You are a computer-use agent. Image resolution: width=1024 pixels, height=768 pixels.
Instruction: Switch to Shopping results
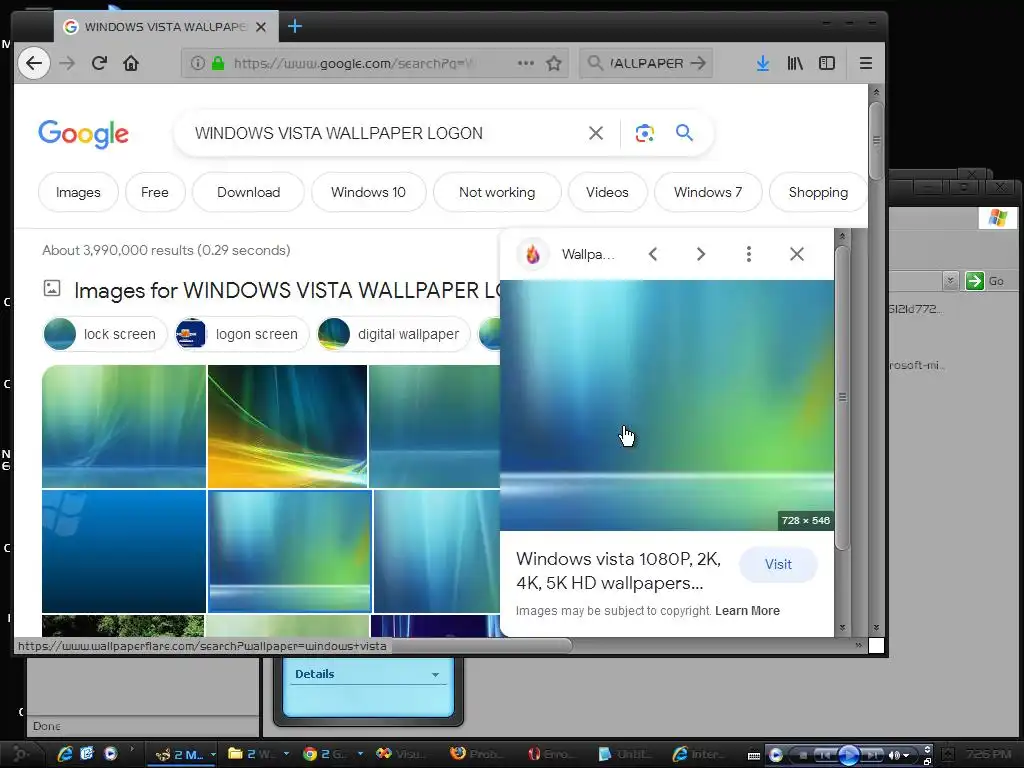point(818,192)
